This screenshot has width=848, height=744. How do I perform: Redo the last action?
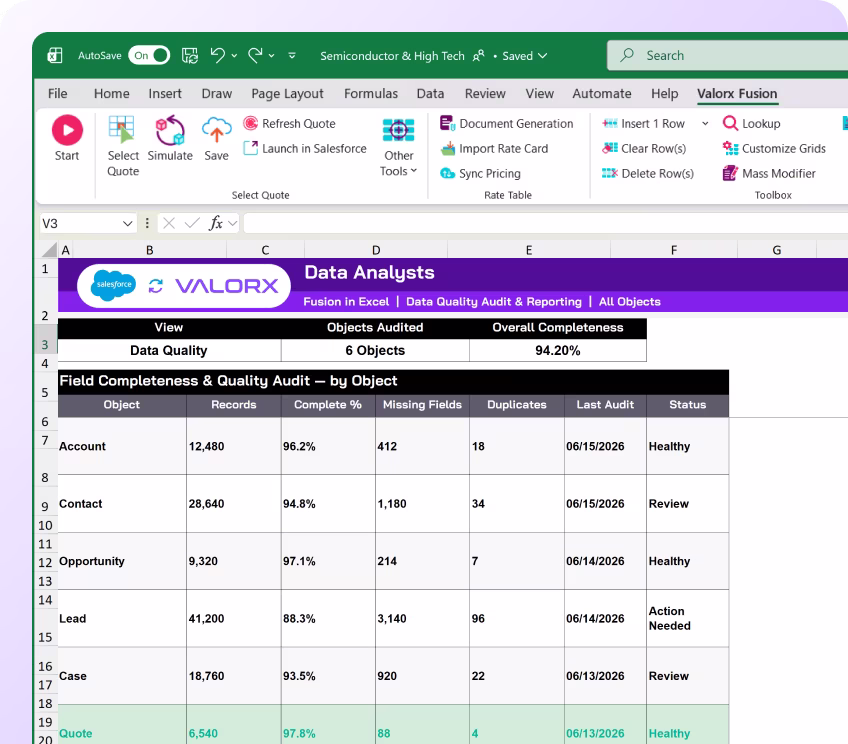point(255,55)
